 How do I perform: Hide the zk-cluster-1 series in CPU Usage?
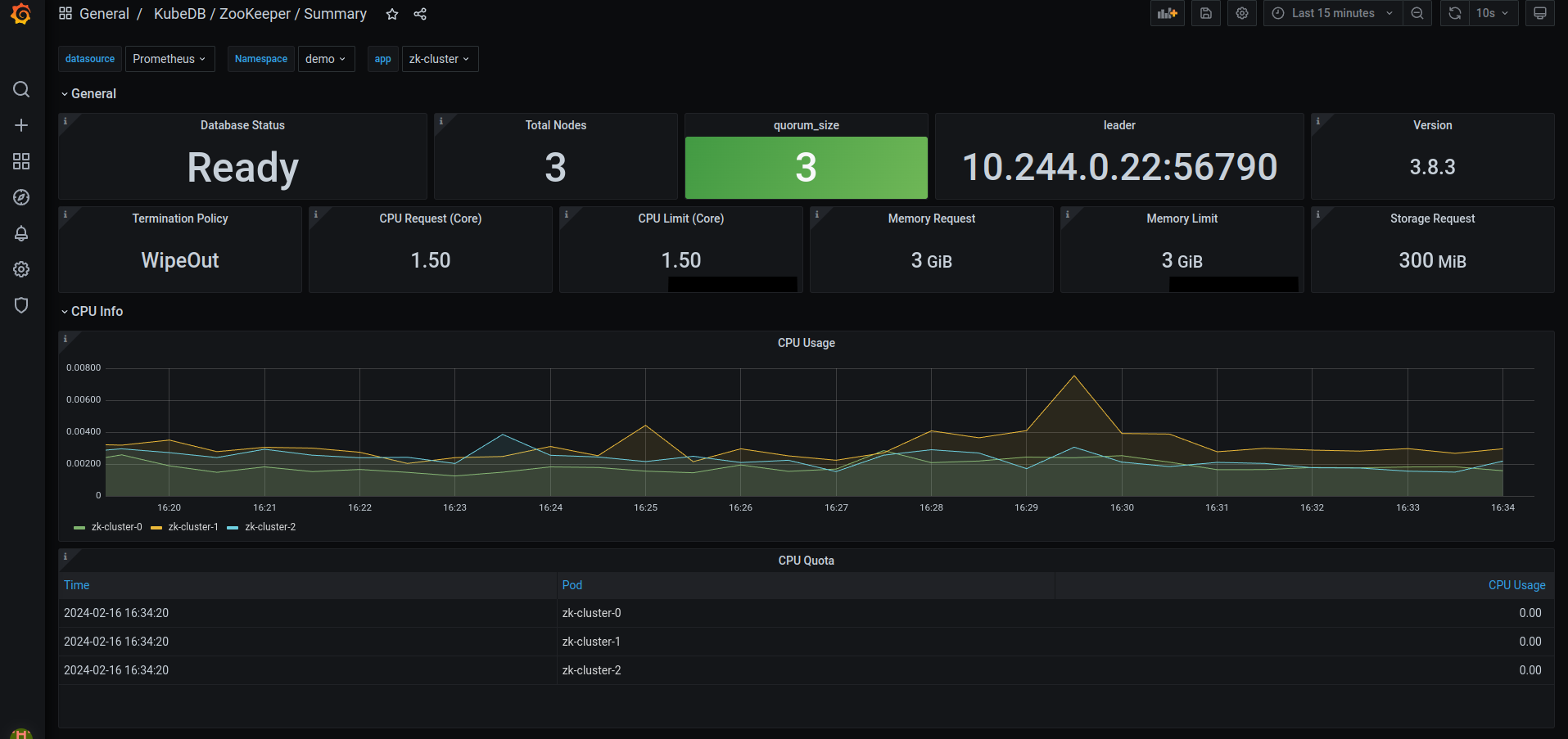point(192,526)
